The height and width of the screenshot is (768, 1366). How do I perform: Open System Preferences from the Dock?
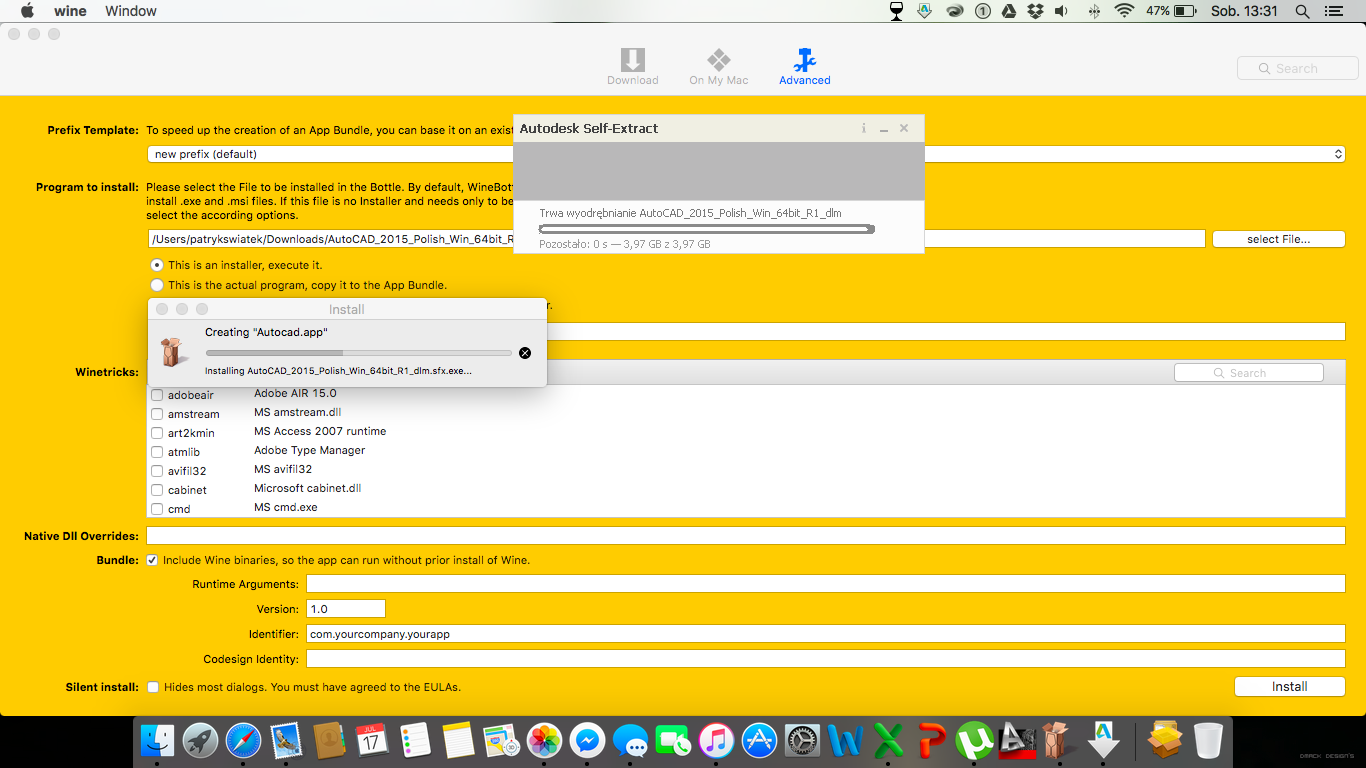(x=802, y=740)
